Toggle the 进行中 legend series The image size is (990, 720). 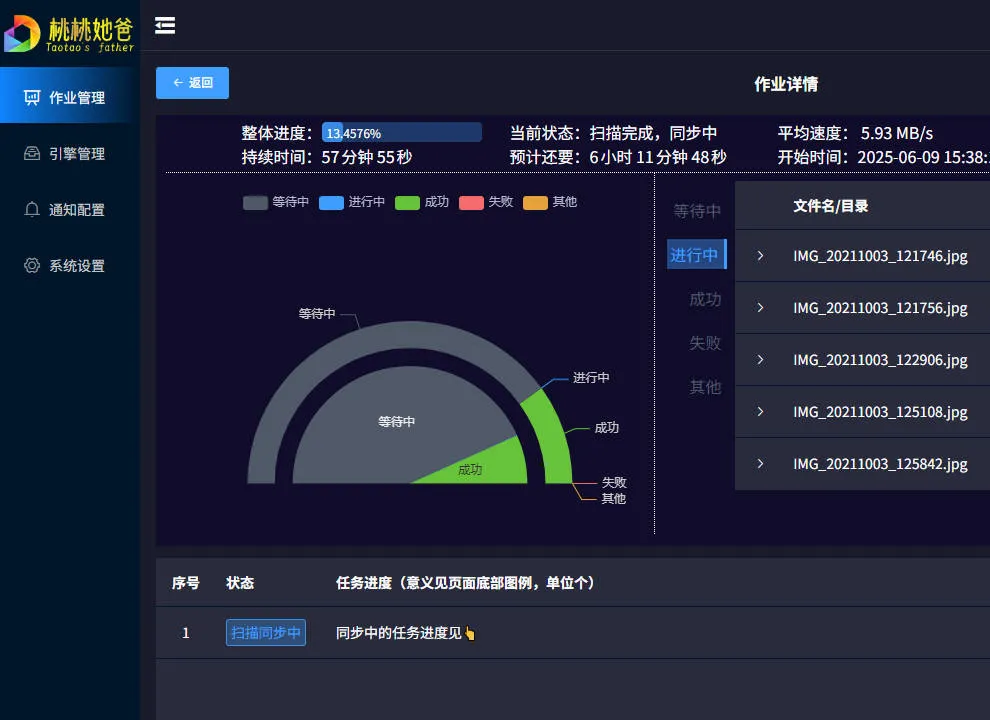click(351, 202)
